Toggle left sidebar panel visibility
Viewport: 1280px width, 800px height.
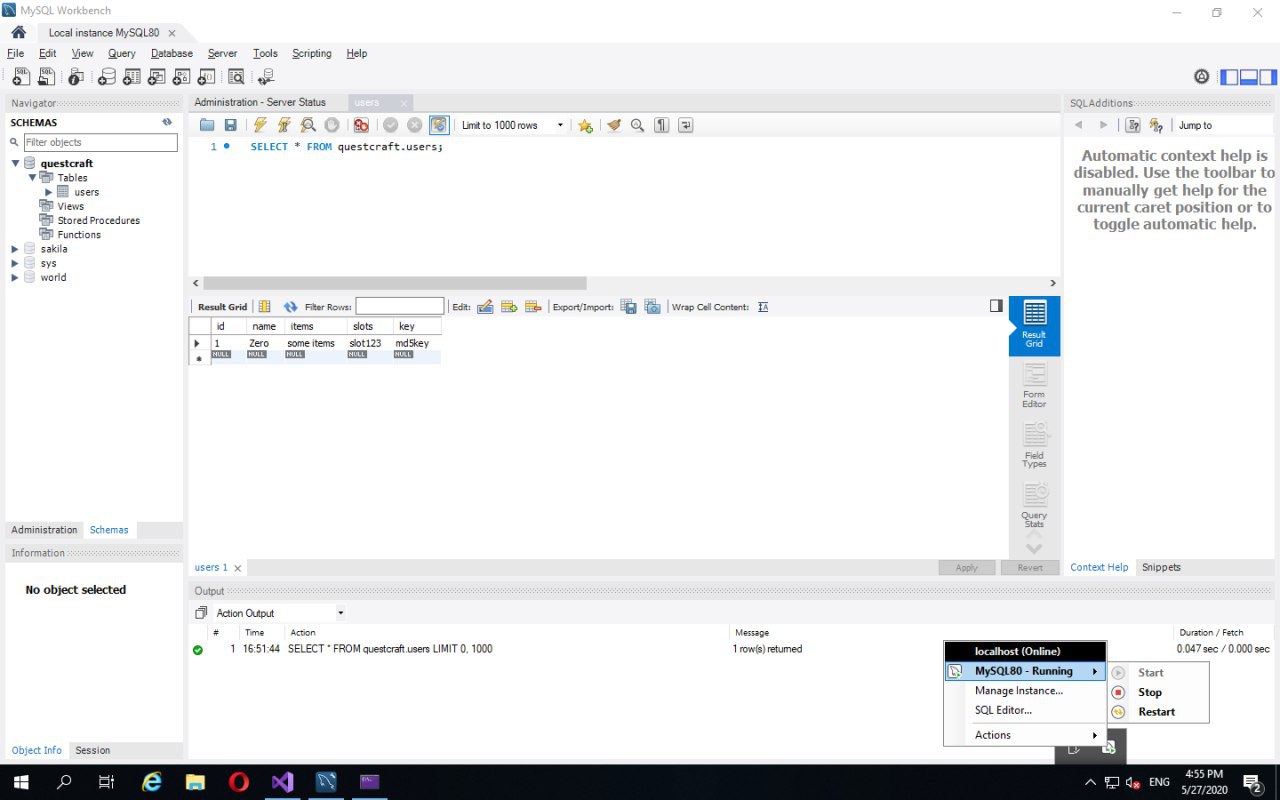(1229, 77)
